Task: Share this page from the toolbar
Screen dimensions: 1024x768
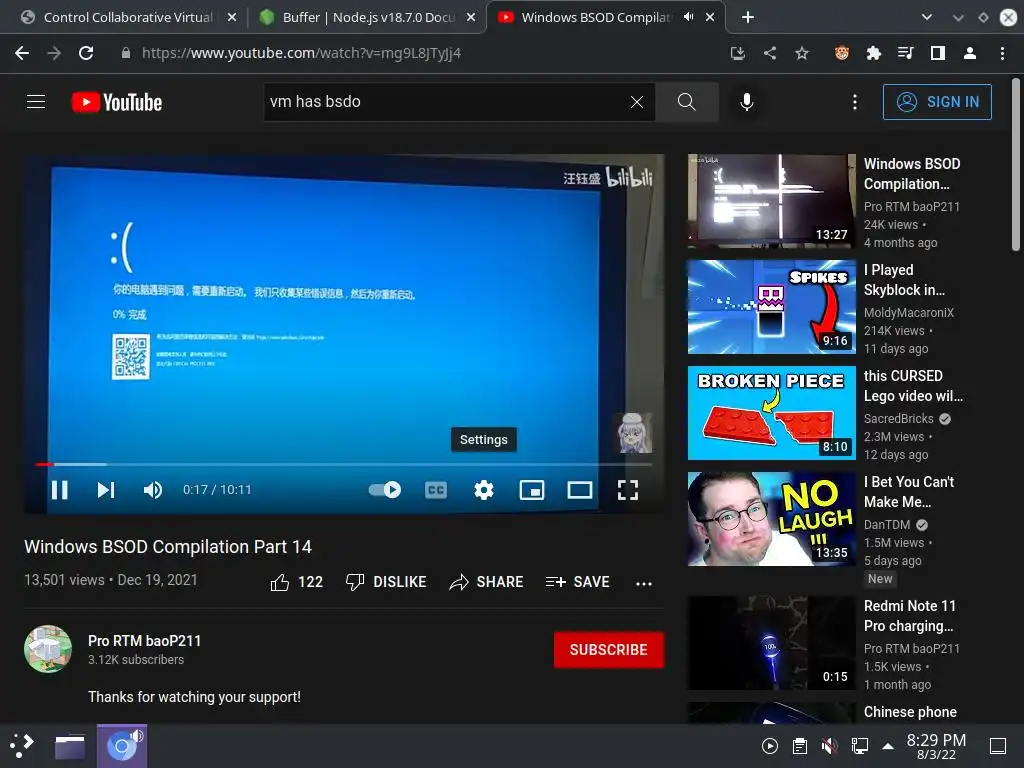Action: (x=770, y=53)
